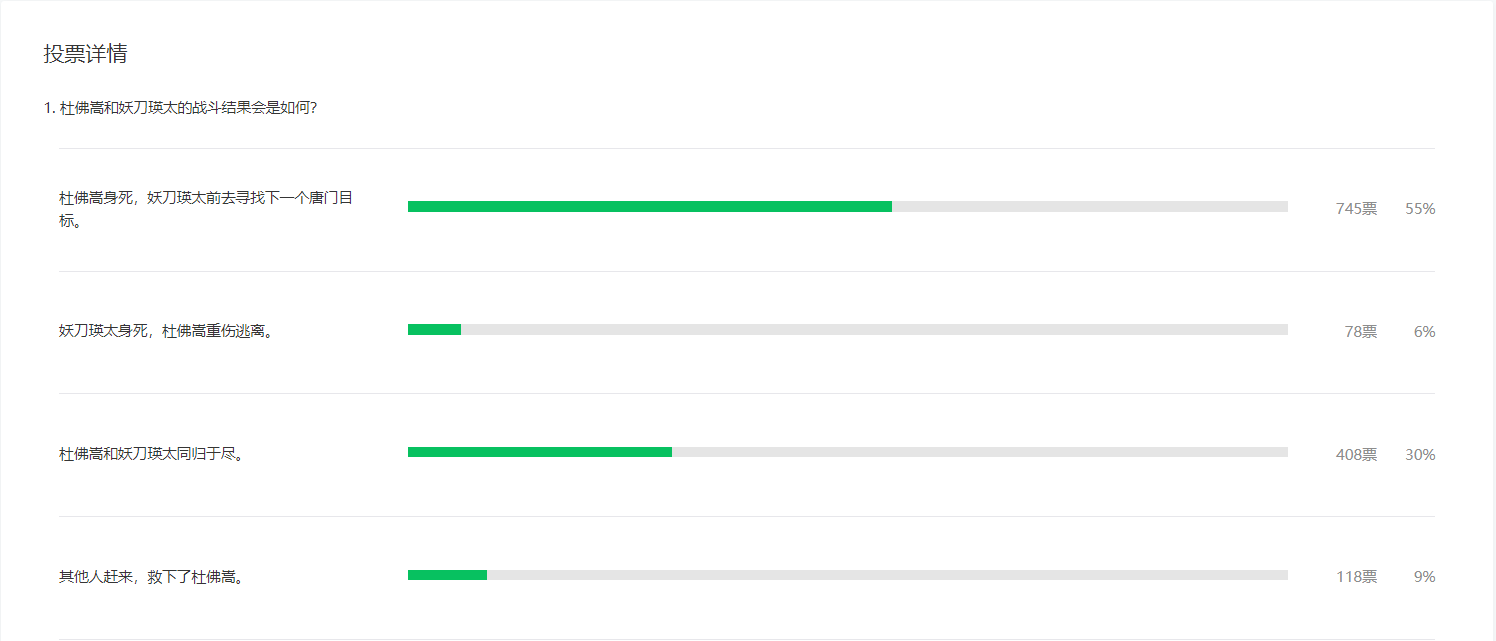Click the 9% percentage label
The height and width of the screenshot is (641, 1496).
pyautogui.click(x=1424, y=576)
